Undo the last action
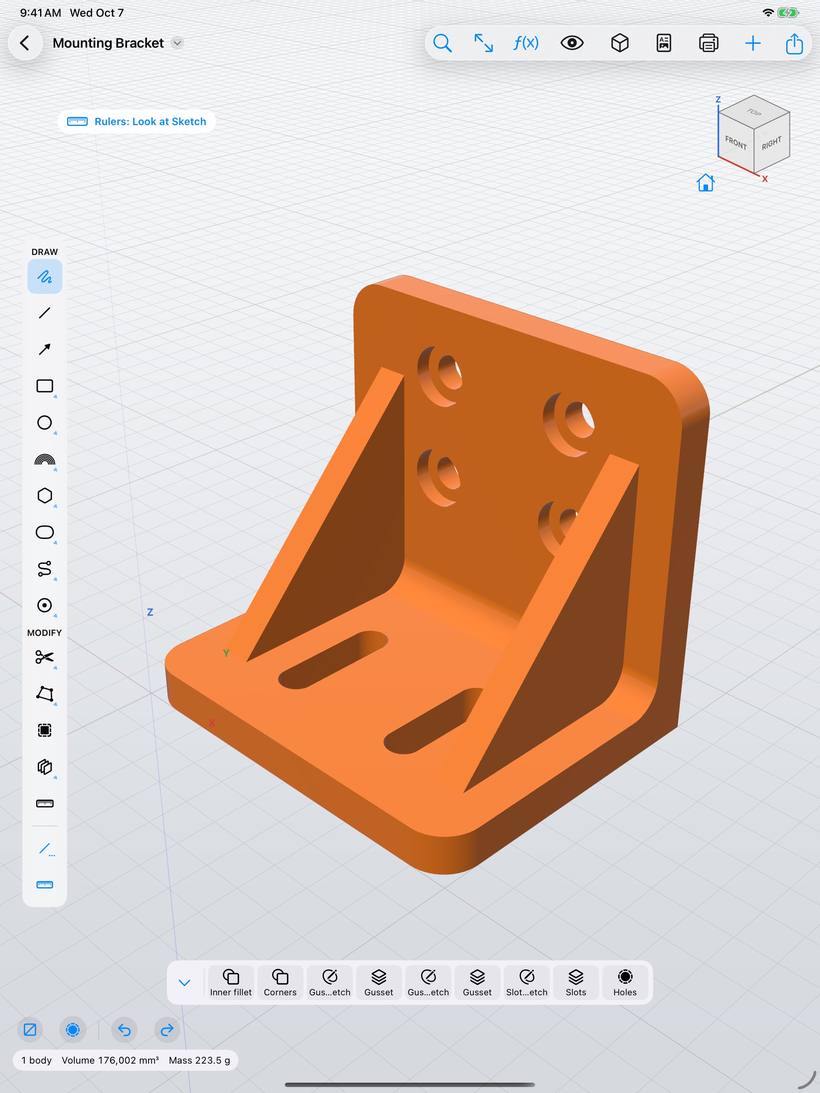This screenshot has height=1093, width=820. click(x=125, y=1030)
